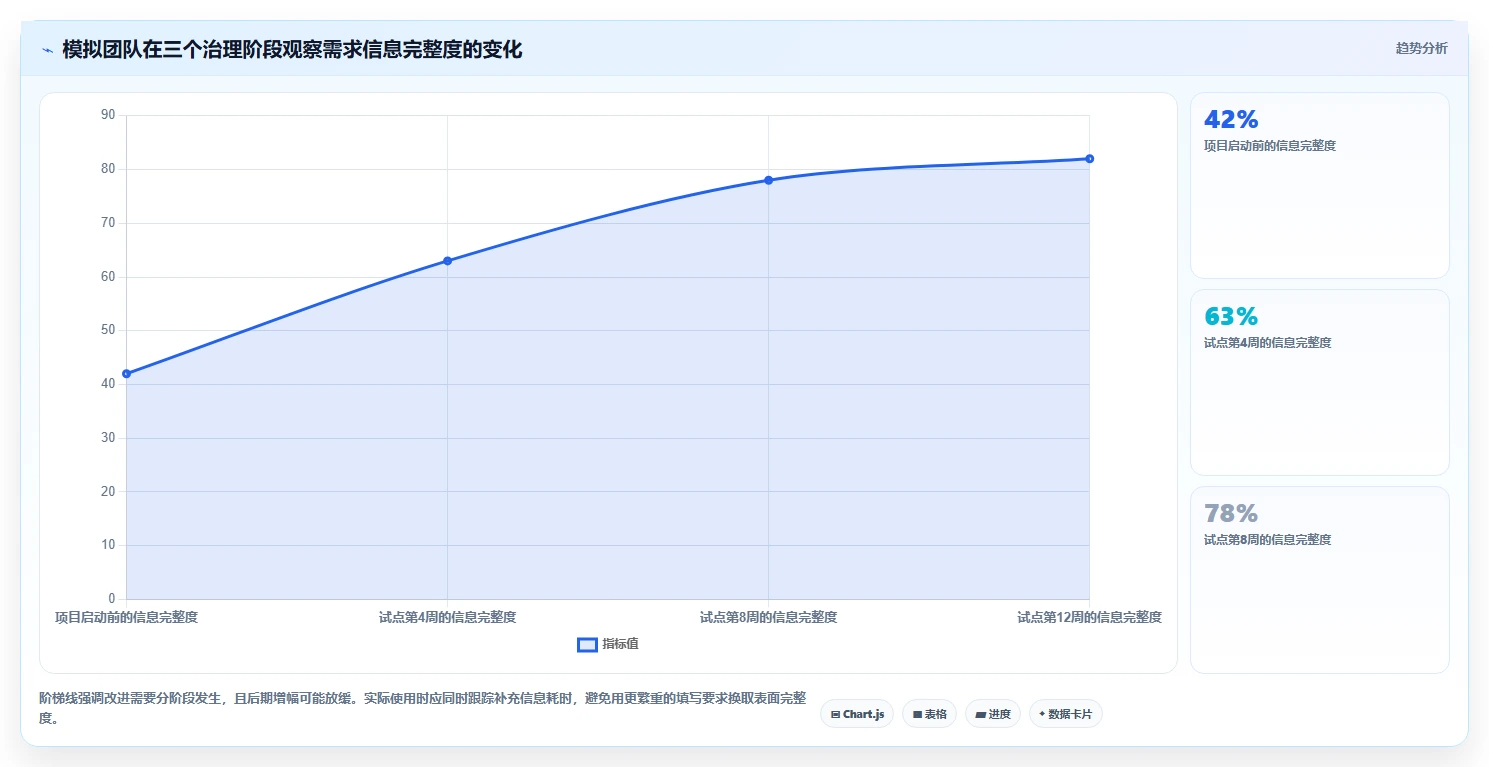This screenshot has height=767, width=1489.
Task: Select the 进度 tag
Action: [992, 714]
